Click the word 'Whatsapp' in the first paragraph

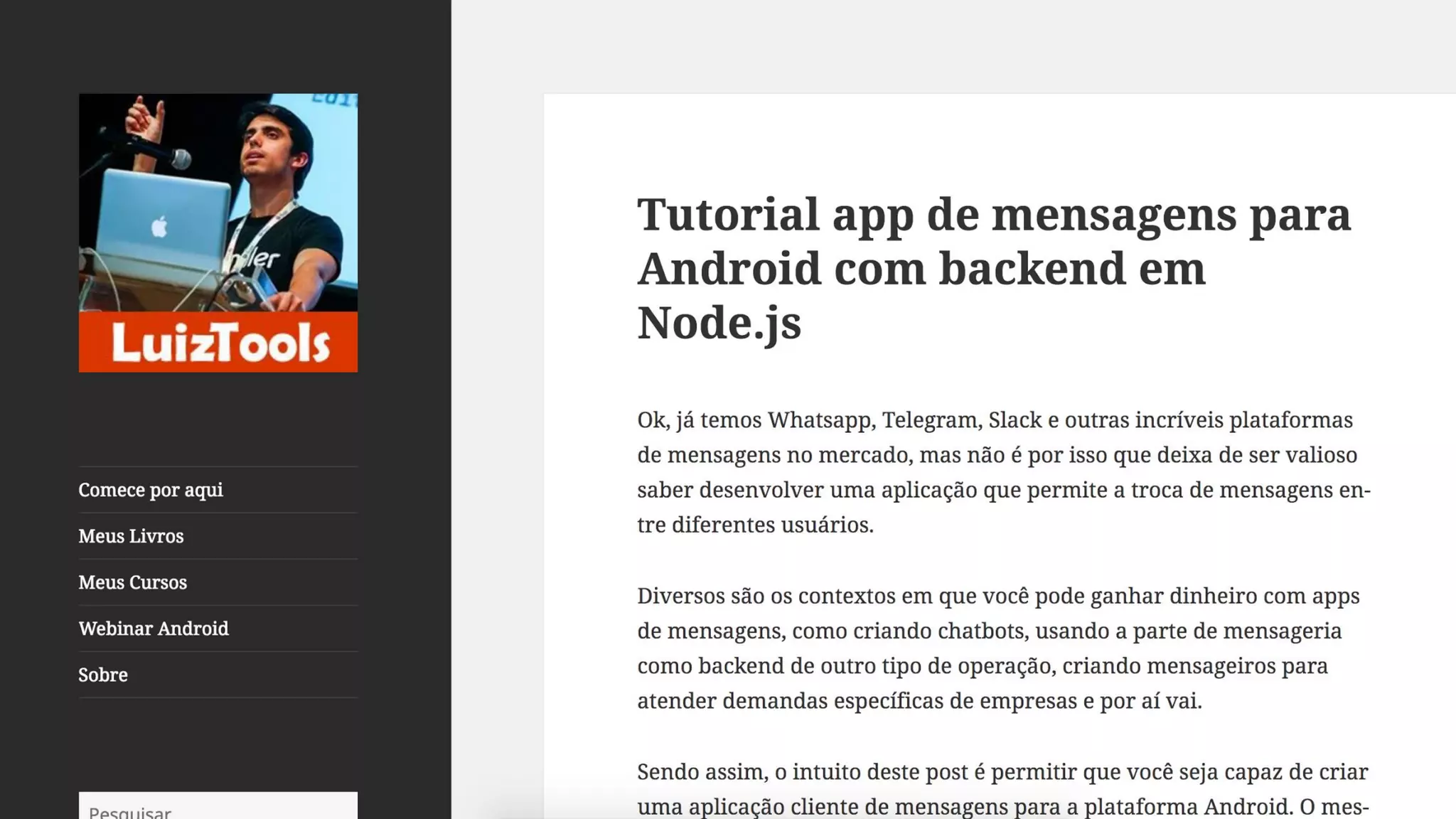click(819, 420)
